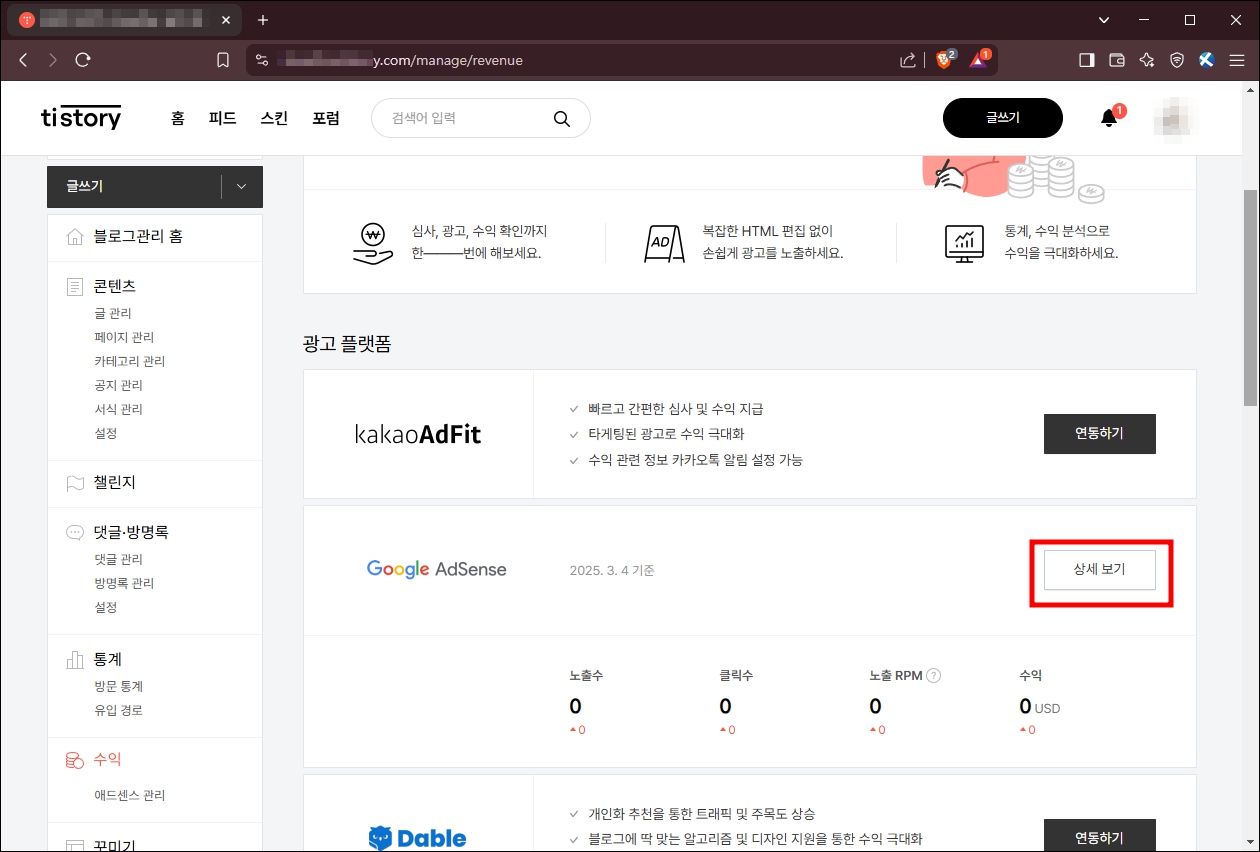The height and width of the screenshot is (852, 1260).
Task: Open notifications via the bell icon
Action: point(1107,117)
